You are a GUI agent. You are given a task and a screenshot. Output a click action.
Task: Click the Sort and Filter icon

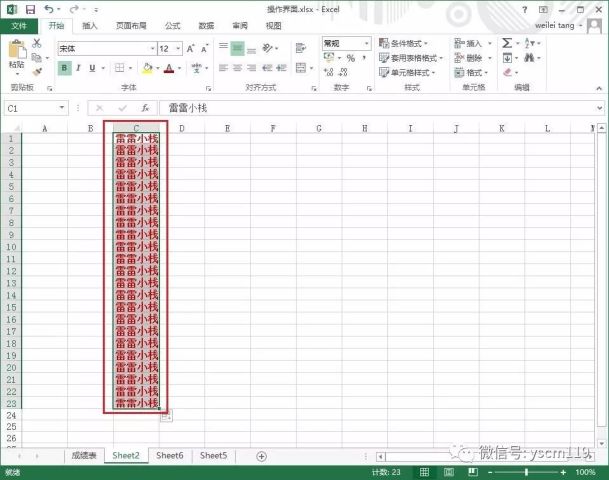(529, 43)
